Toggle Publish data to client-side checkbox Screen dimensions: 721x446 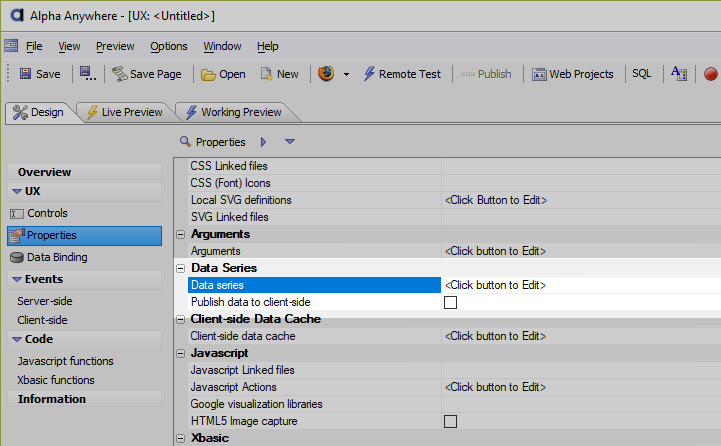pos(450,303)
